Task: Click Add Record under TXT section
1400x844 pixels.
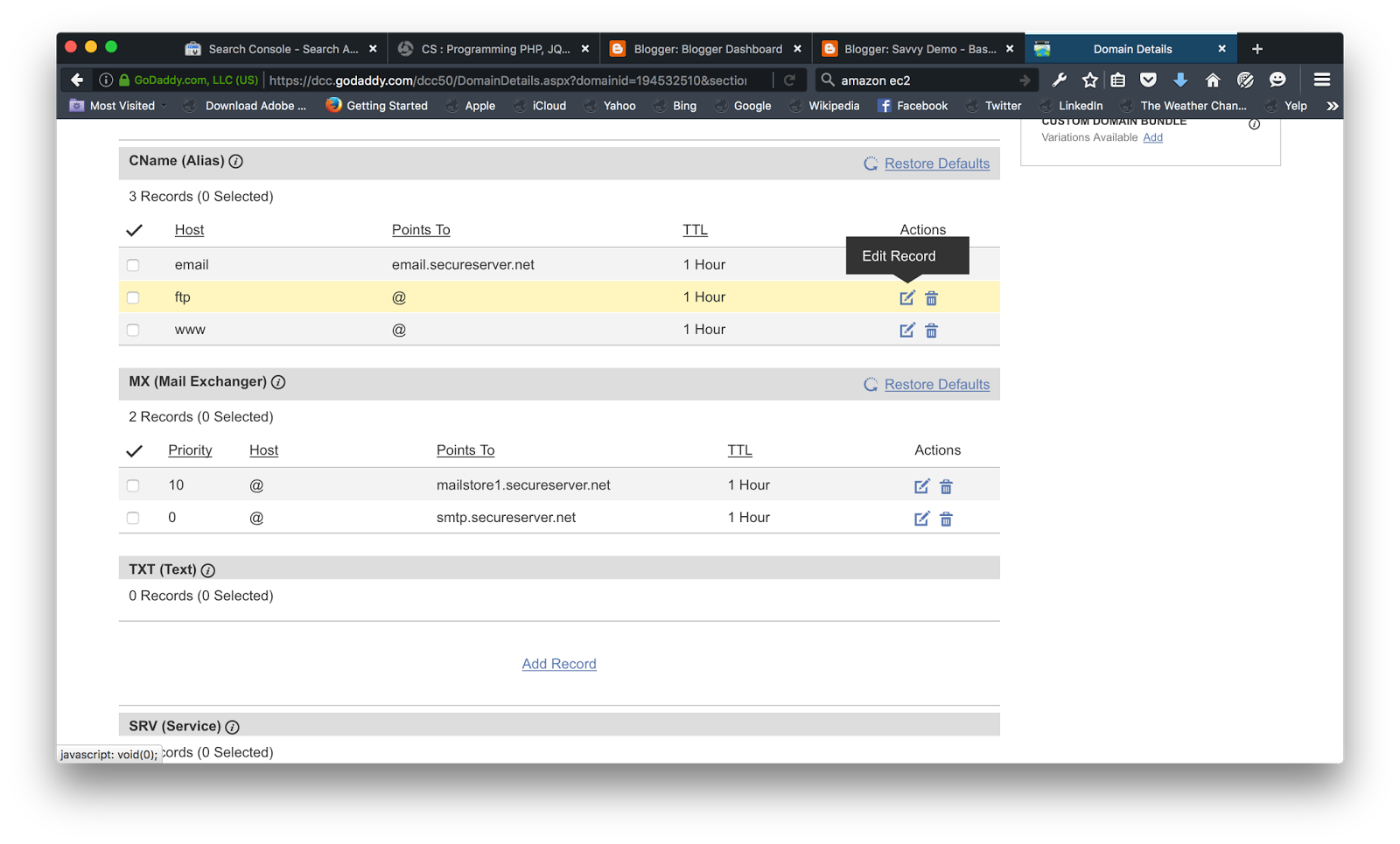Action: click(x=559, y=664)
